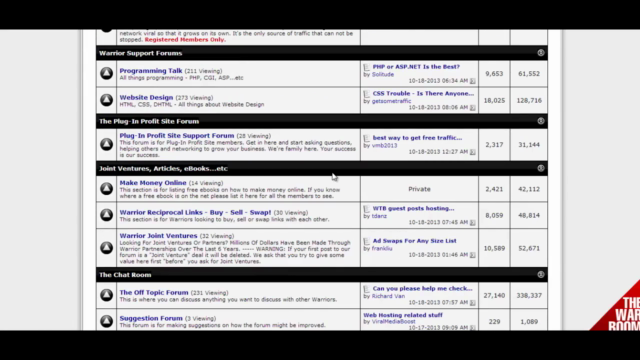Collapse The Chat Room category

(x=541, y=275)
